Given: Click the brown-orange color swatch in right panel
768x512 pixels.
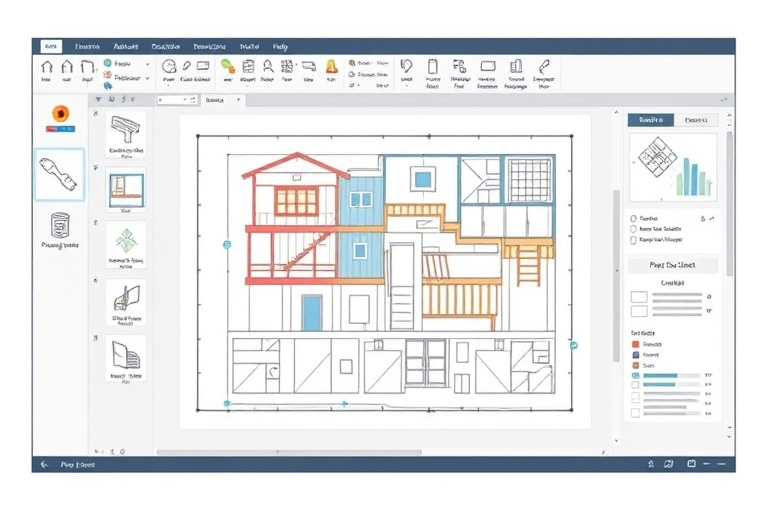Looking at the screenshot, I should (635, 366).
